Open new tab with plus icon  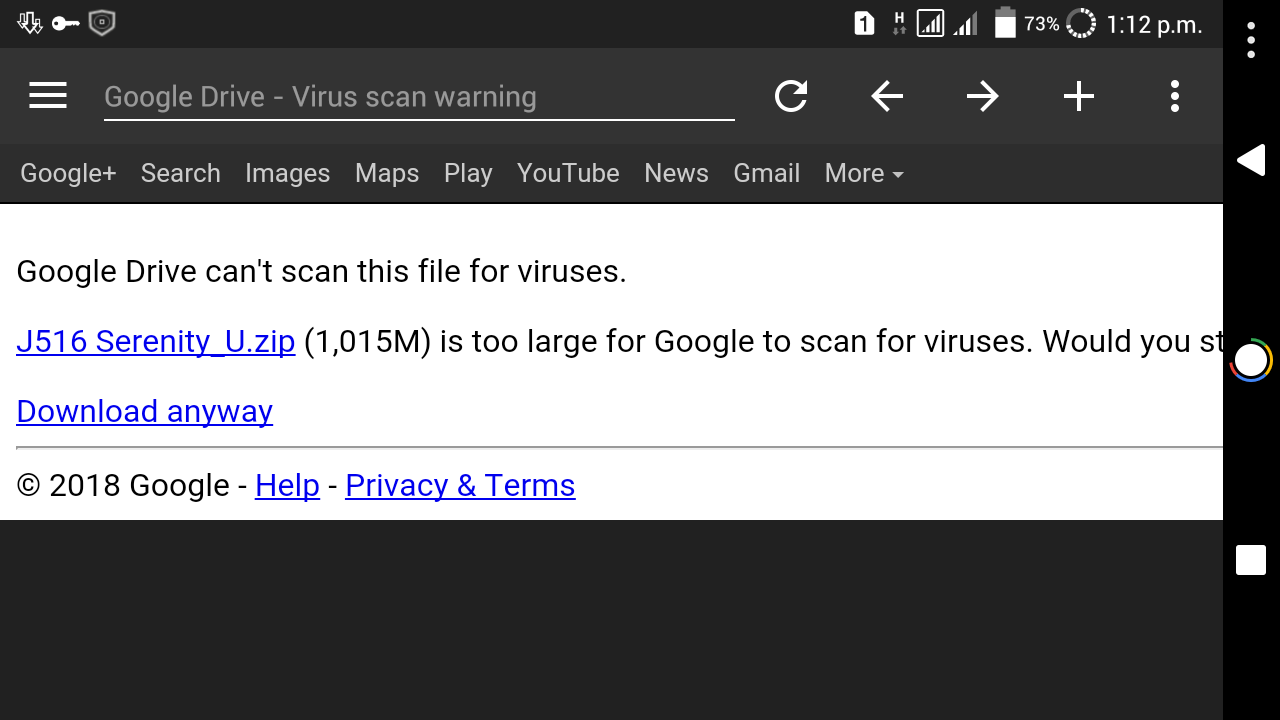(1079, 96)
